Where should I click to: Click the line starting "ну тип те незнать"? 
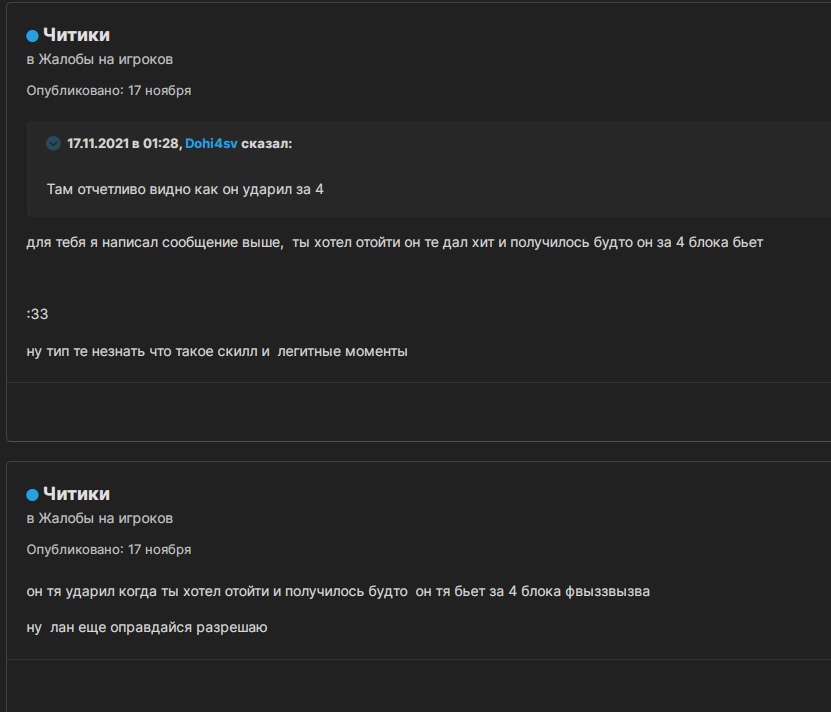point(217,351)
